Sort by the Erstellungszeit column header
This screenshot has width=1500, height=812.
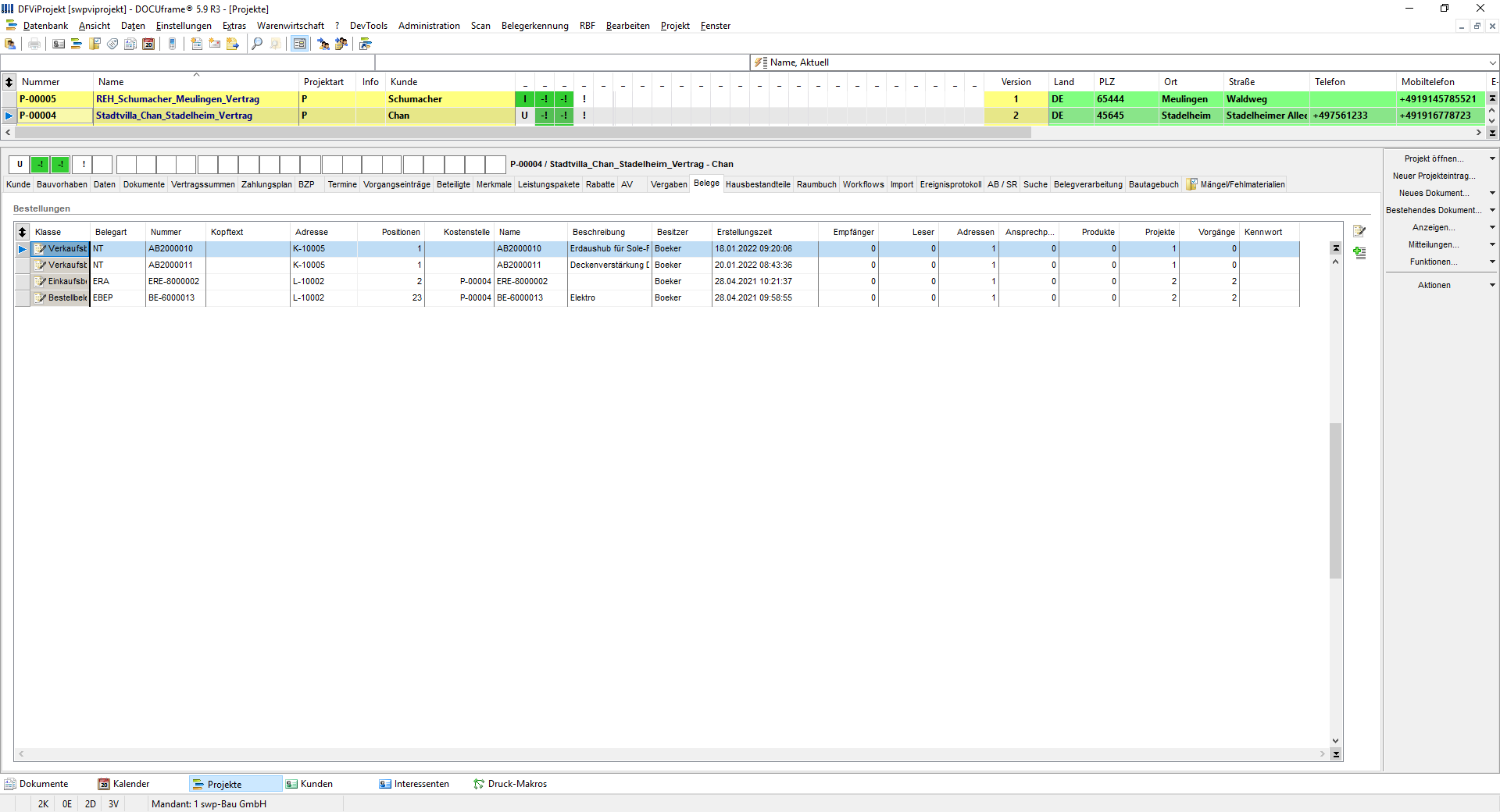tap(765, 232)
